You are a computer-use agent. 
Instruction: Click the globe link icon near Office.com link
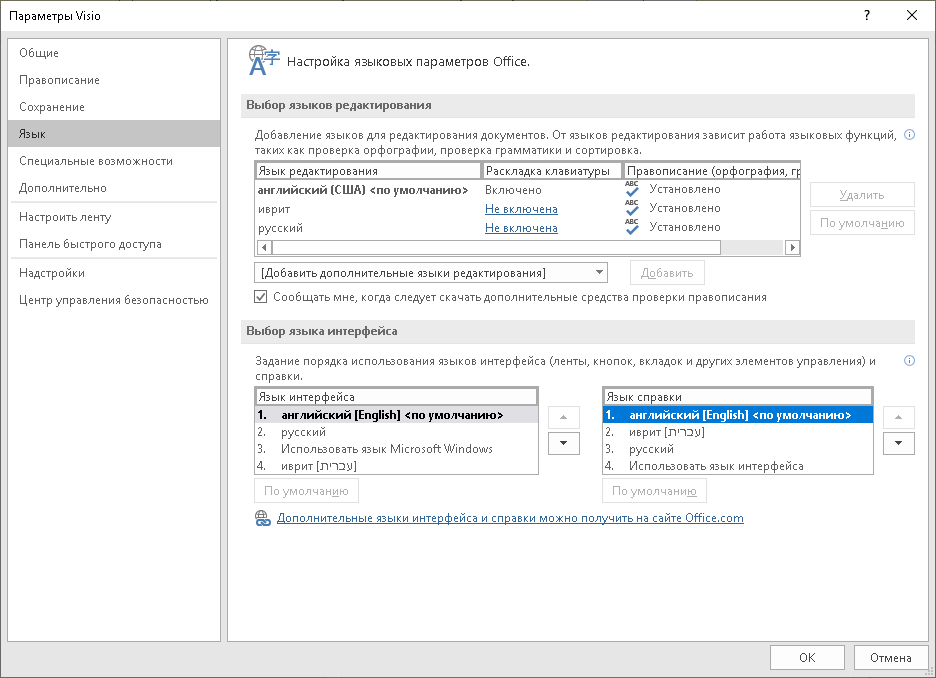(263, 518)
